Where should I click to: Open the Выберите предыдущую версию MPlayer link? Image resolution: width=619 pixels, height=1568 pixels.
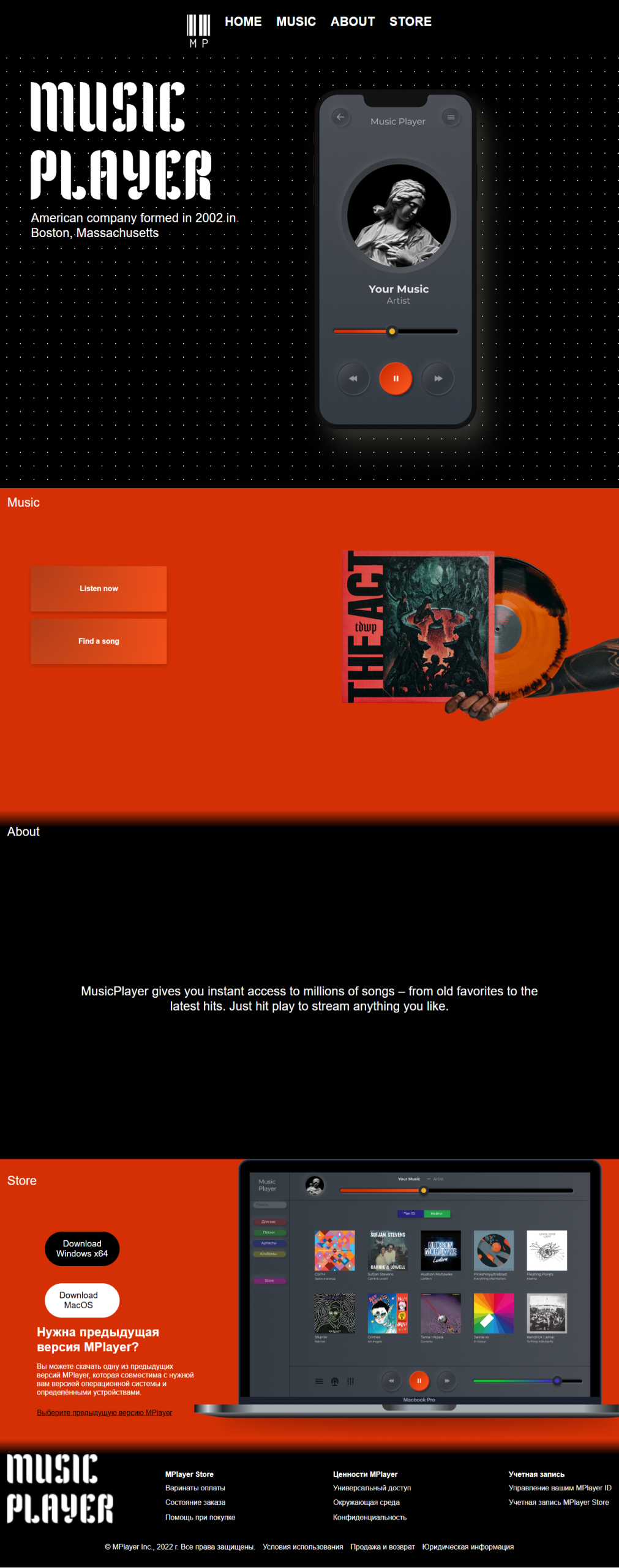click(x=104, y=1412)
